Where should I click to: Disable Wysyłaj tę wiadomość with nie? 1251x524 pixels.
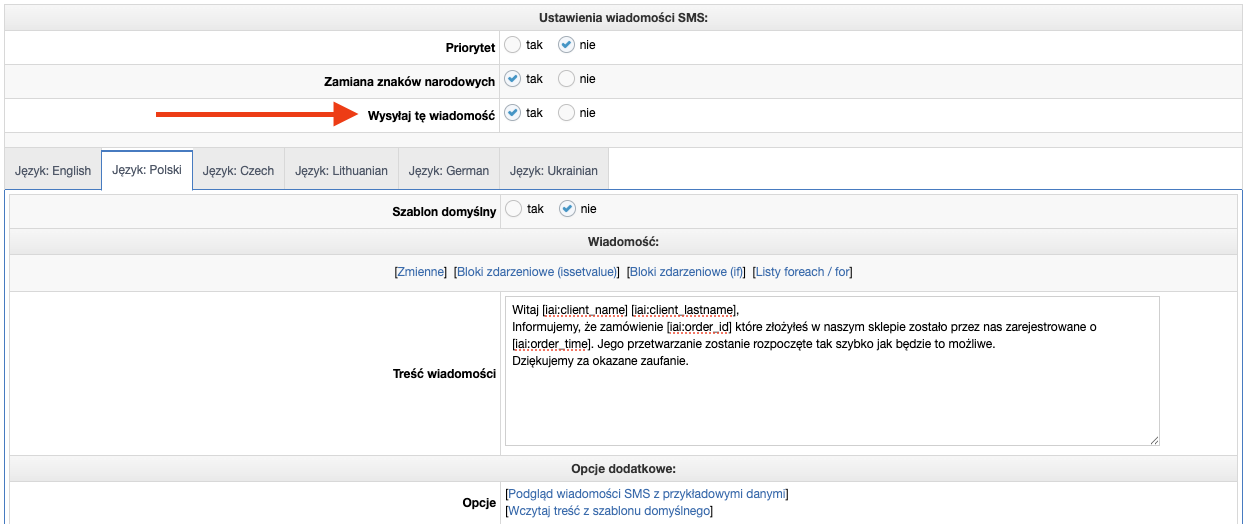[x=566, y=113]
